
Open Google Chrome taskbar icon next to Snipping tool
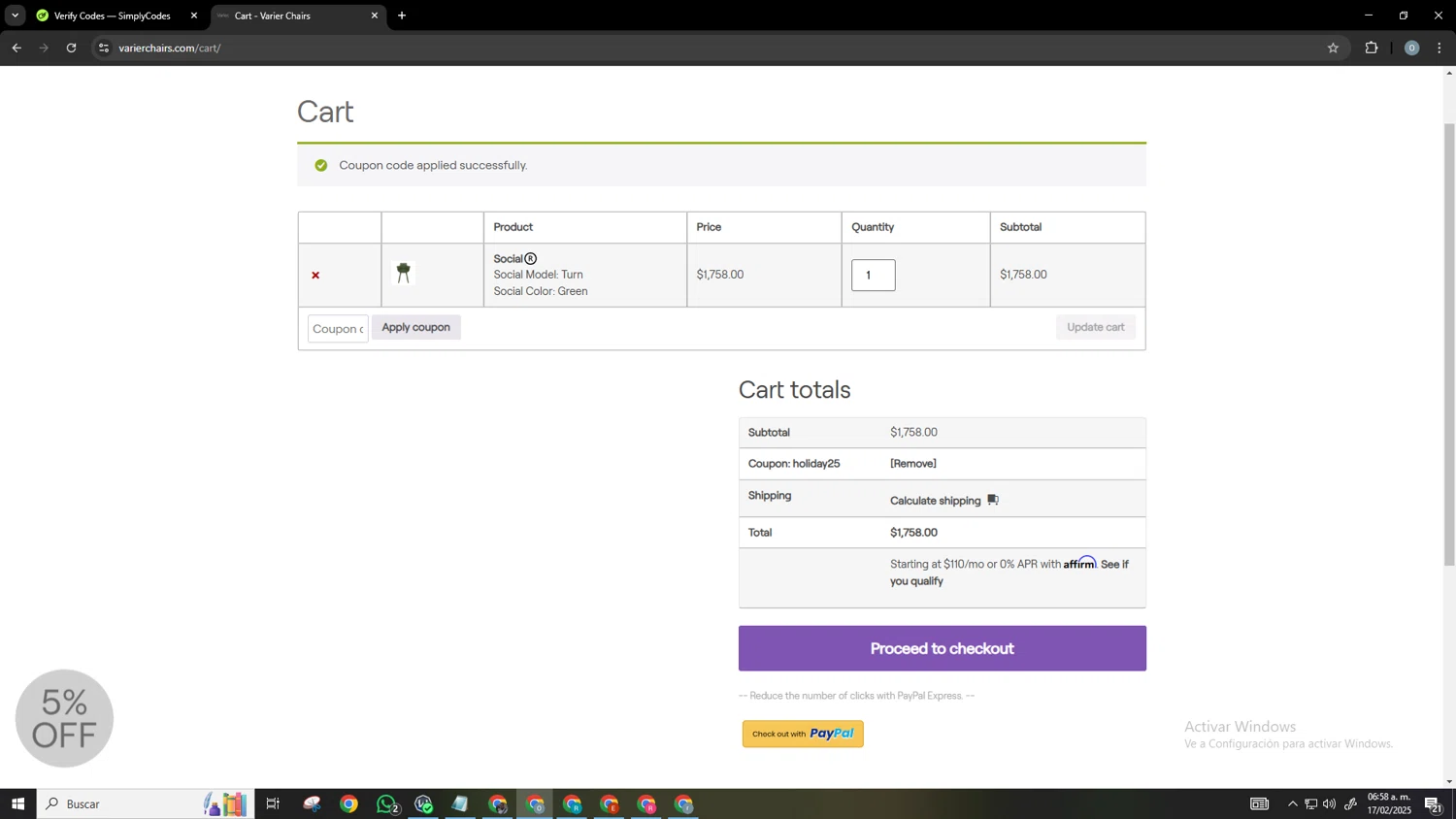click(x=348, y=803)
